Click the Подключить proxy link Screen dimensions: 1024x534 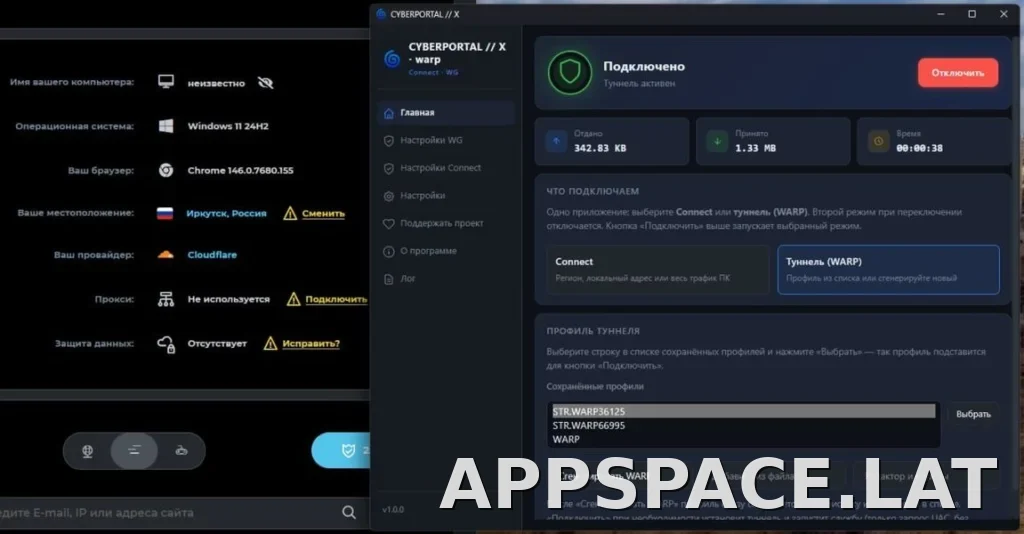[x=336, y=299]
